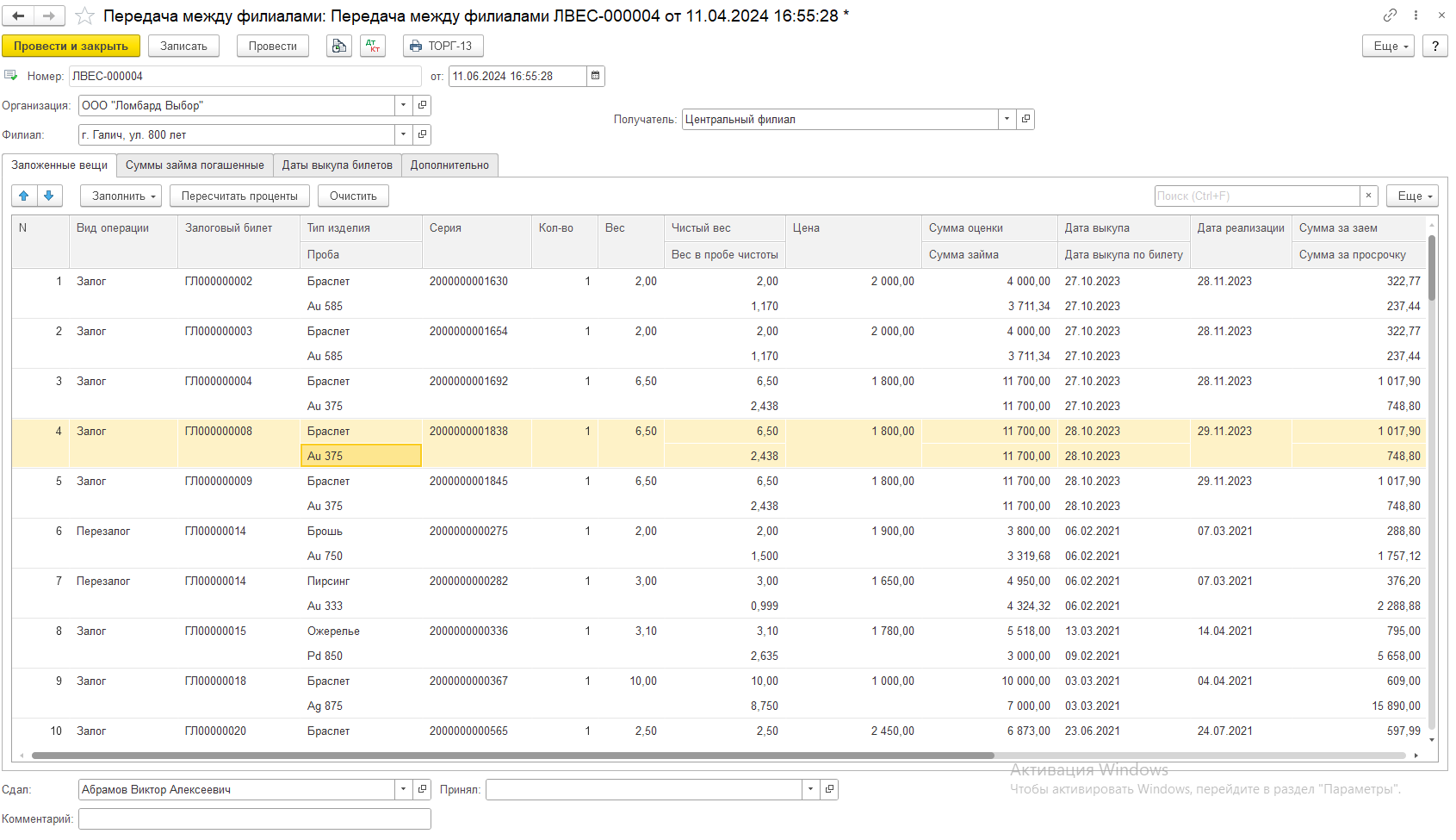This screenshot has height=840, width=1456.
Task: Expand Получатель dropdown list
Action: [x=1007, y=119]
